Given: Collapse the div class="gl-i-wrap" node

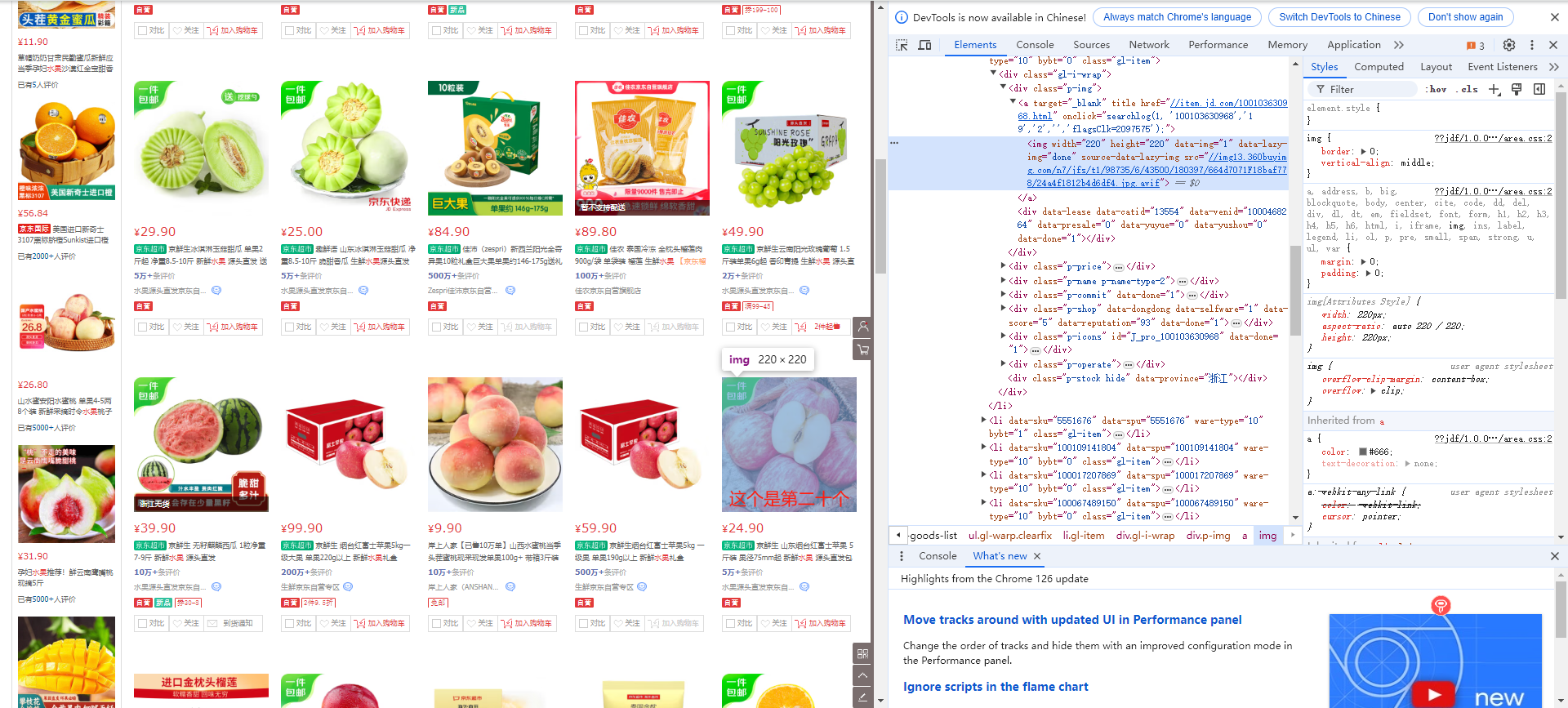Looking at the screenshot, I should [x=994, y=74].
